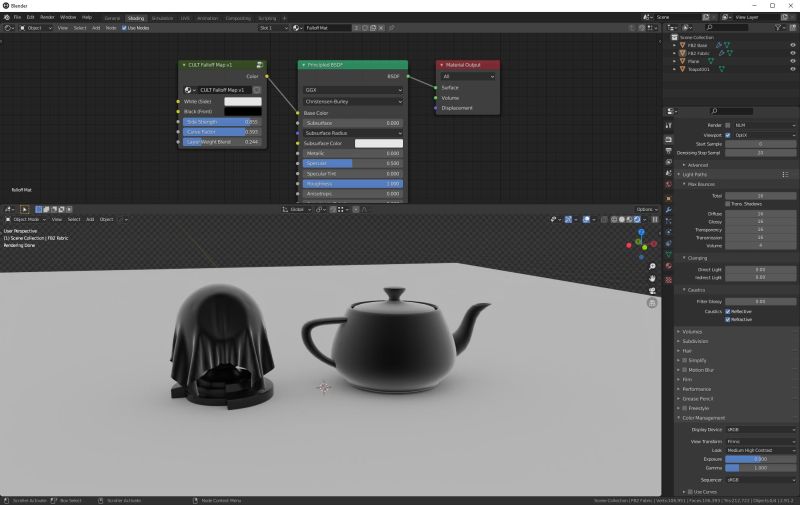Add a new workspace with plus icon

tap(285, 18)
